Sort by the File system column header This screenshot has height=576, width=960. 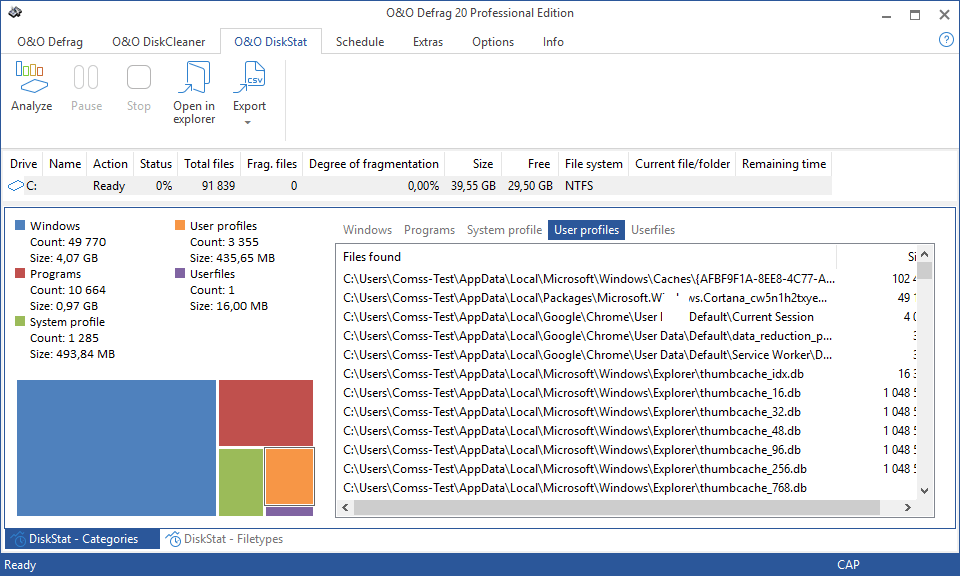(593, 164)
